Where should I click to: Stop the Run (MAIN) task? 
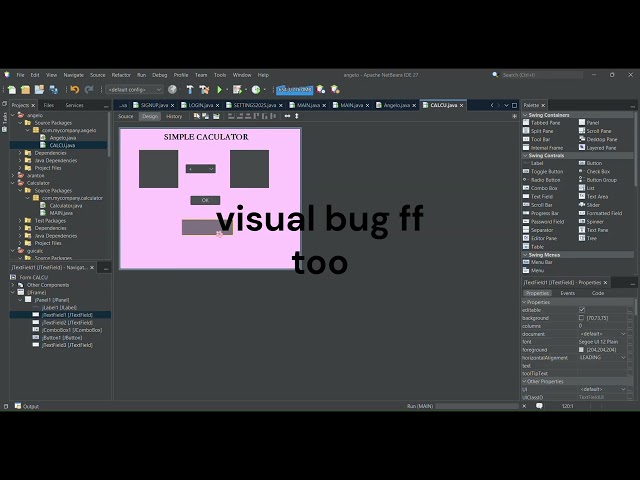[524, 406]
